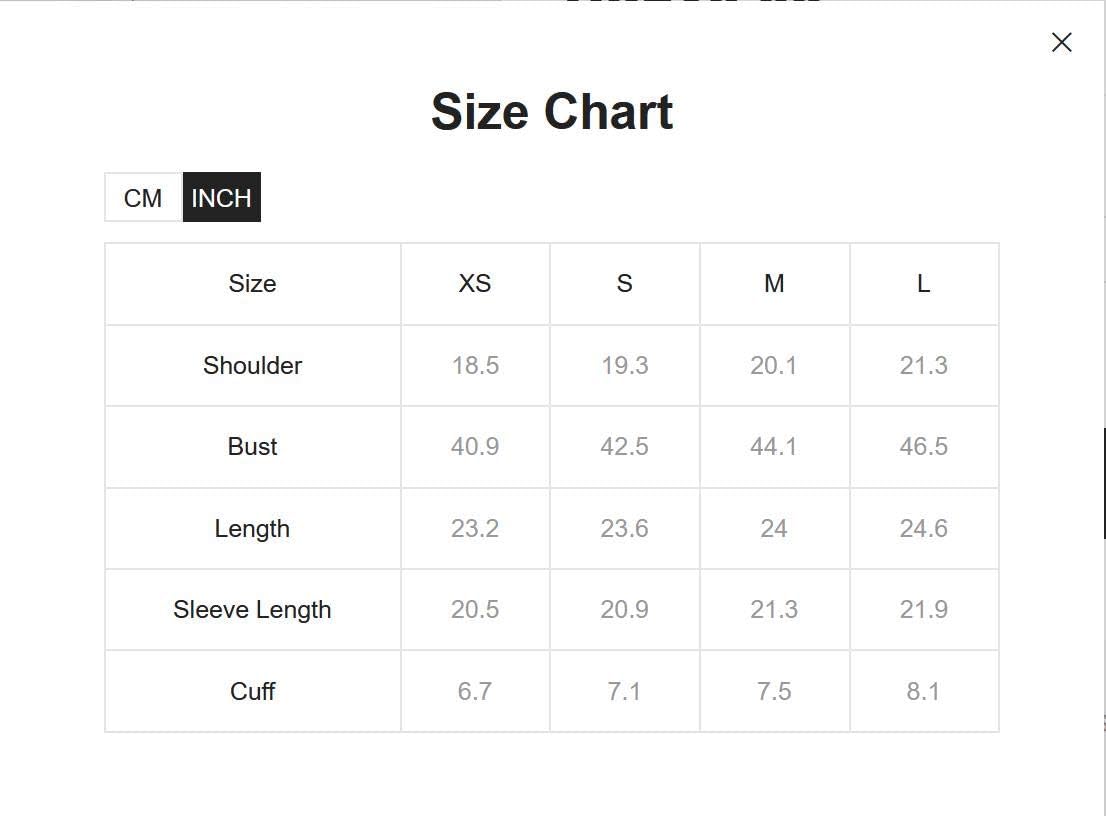Screen dimensions: 1106x816
Task: Click the XS column header
Action: tap(475, 284)
